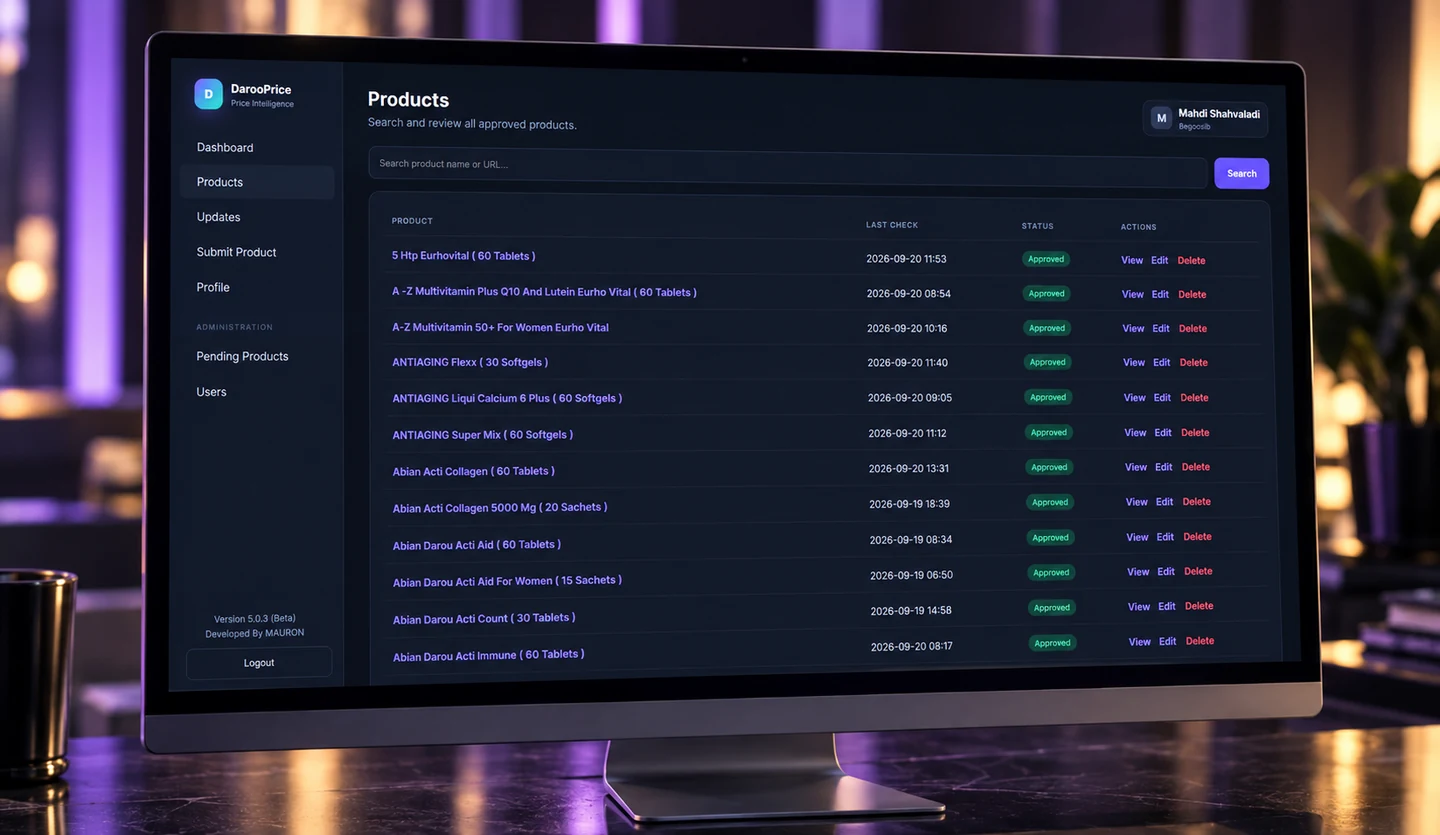Open the Profile page
The height and width of the screenshot is (835, 1440).
coord(213,287)
